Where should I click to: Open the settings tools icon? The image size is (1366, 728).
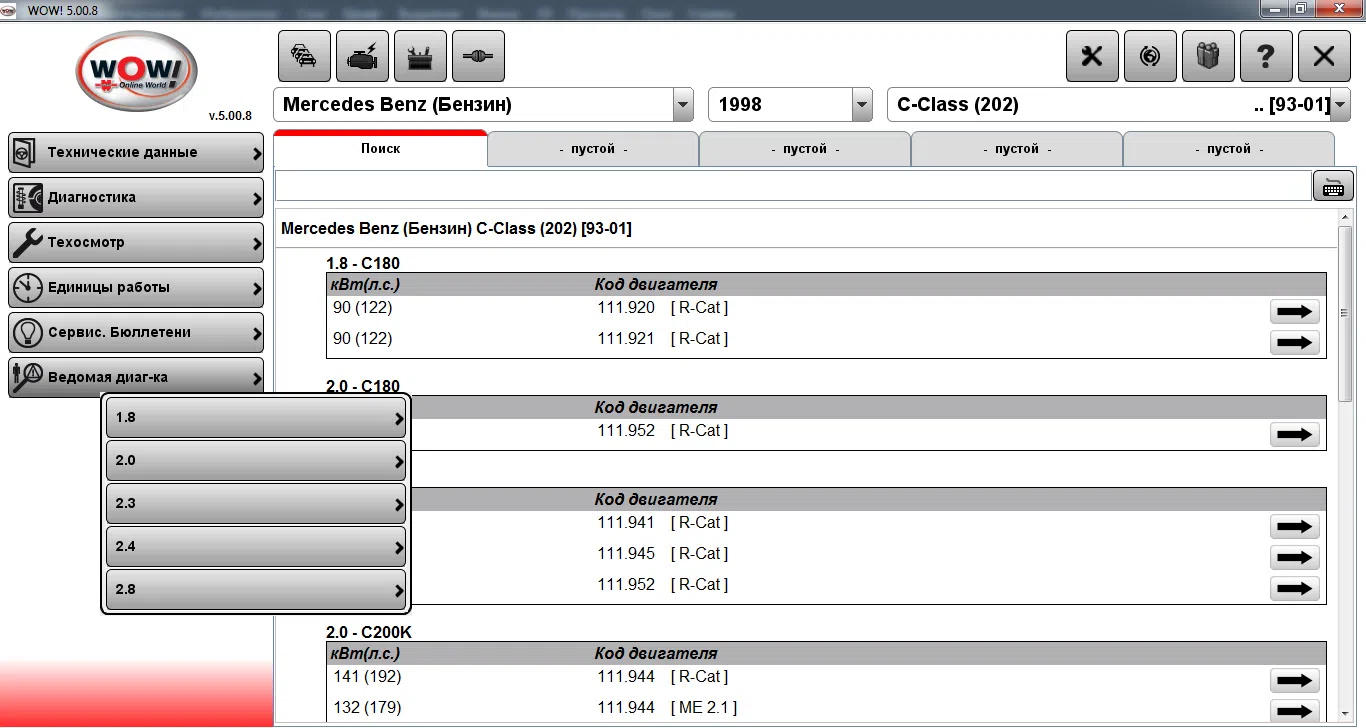pos(1091,56)
